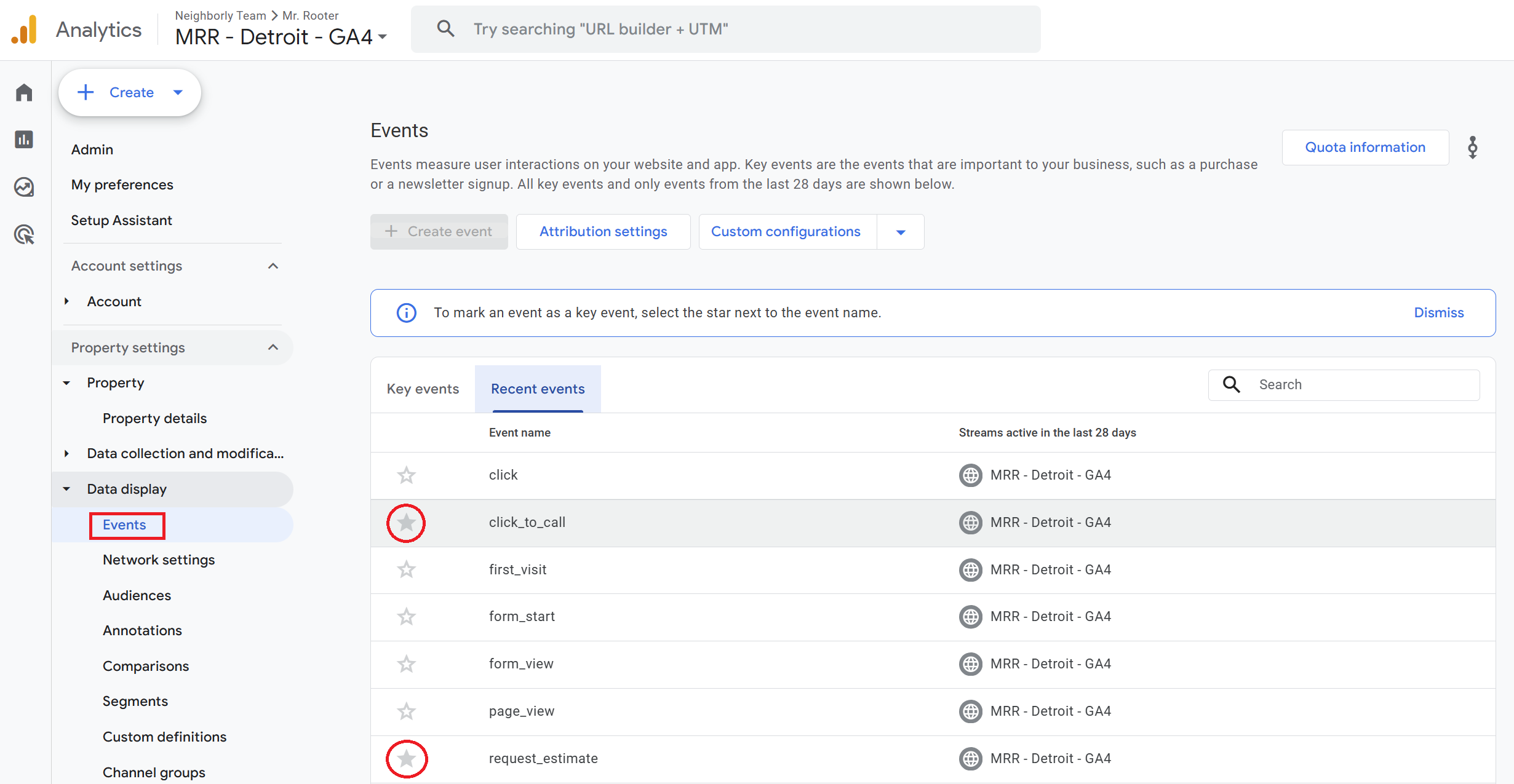
Task: Switch to the Key events tab
Action: coord(423,389)
